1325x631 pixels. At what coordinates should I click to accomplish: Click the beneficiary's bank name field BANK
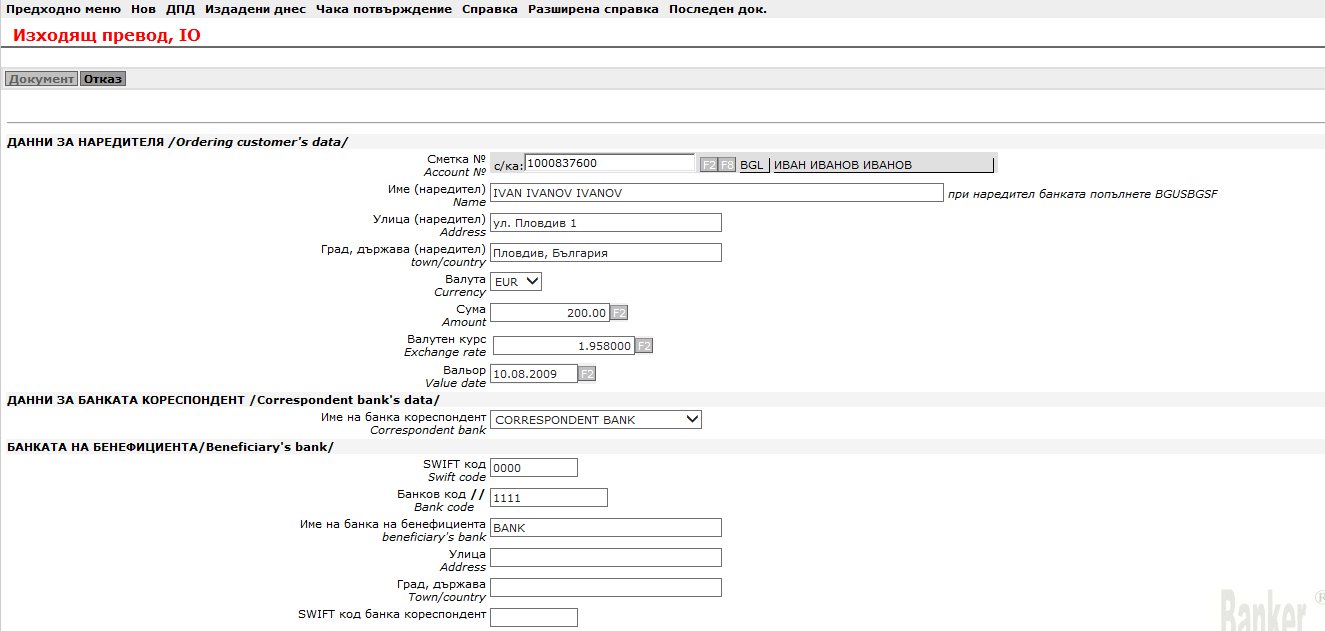pyautogui.click(x=606, y=527)
